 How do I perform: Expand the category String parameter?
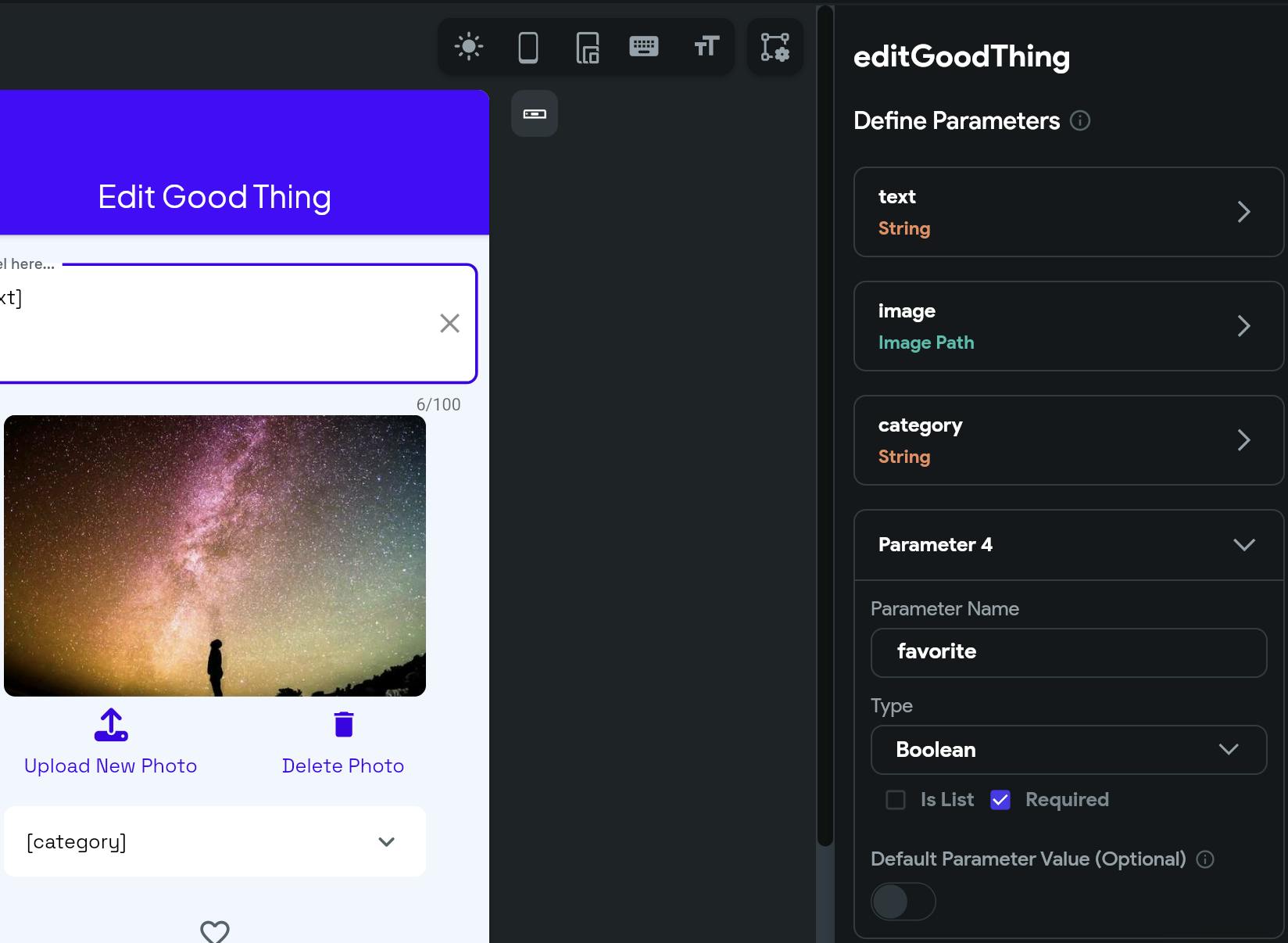coord(1068,440)
